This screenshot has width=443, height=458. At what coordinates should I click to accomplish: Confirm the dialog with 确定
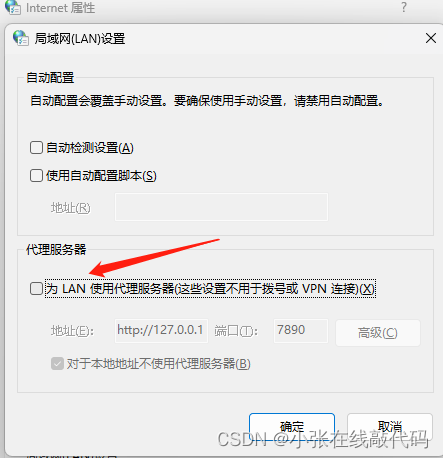click(x=292, y=427)
